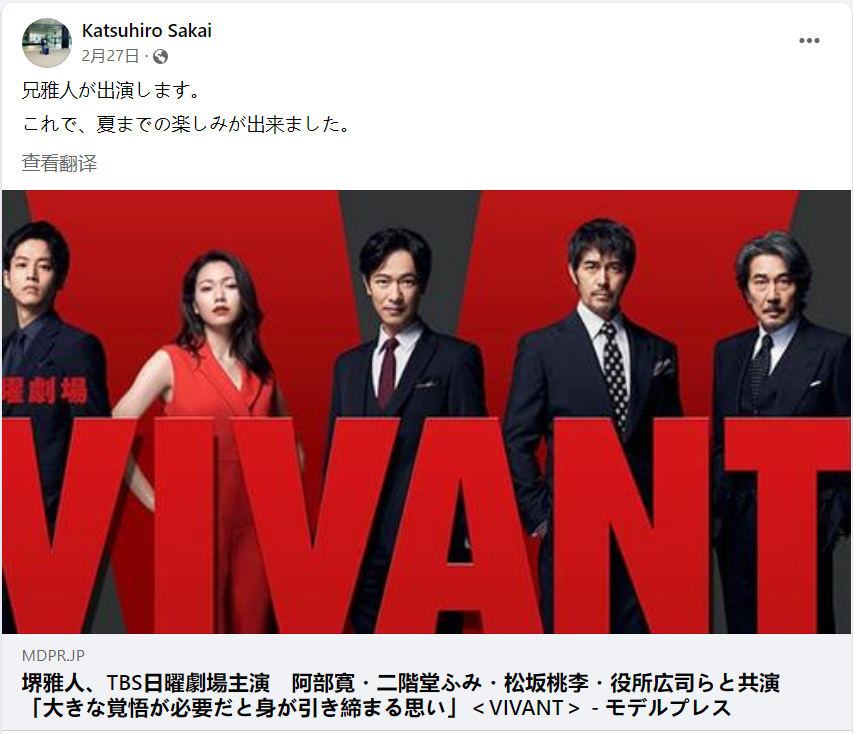The image size is (853, 734).
Task: Click the 曜劇場 red text on poster
Action: coord(45,390)
